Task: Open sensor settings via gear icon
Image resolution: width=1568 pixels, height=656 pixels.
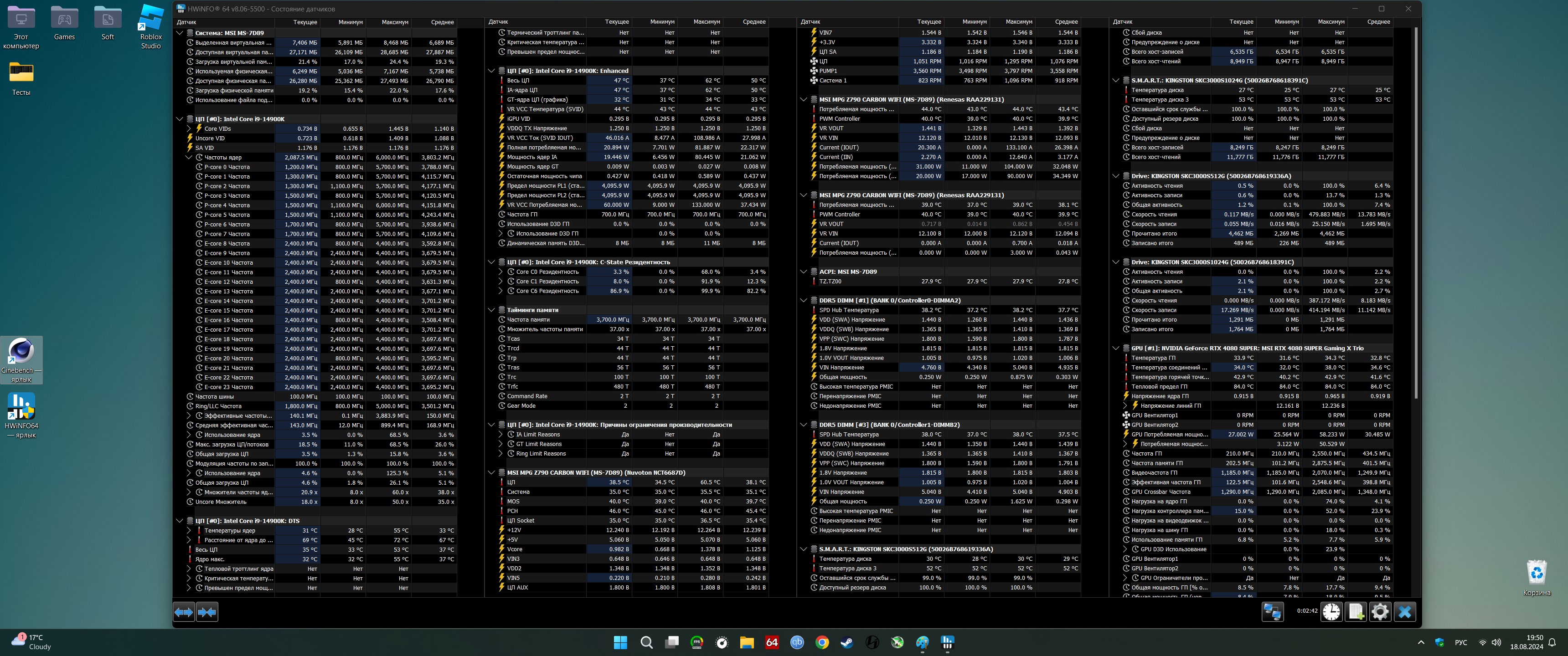Action: (x=1380, y=611)
